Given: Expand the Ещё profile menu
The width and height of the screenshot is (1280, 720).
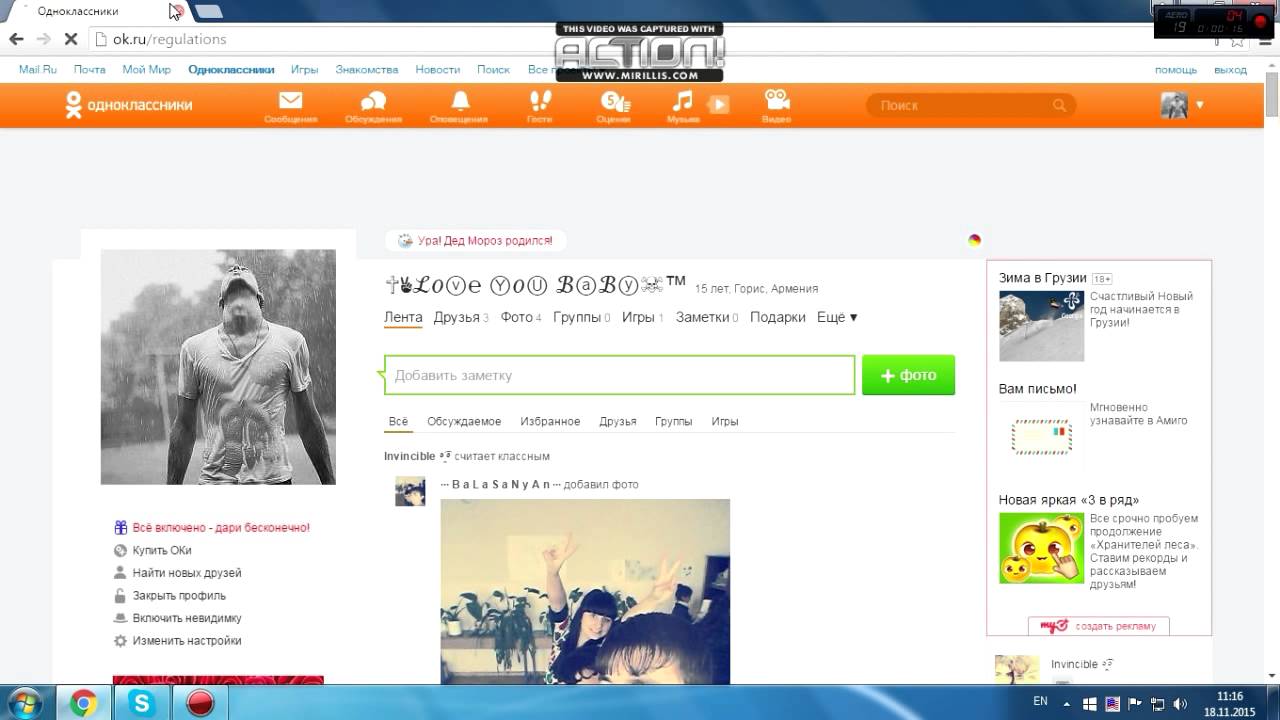Looking at the screenshot, I should (837, 317).
